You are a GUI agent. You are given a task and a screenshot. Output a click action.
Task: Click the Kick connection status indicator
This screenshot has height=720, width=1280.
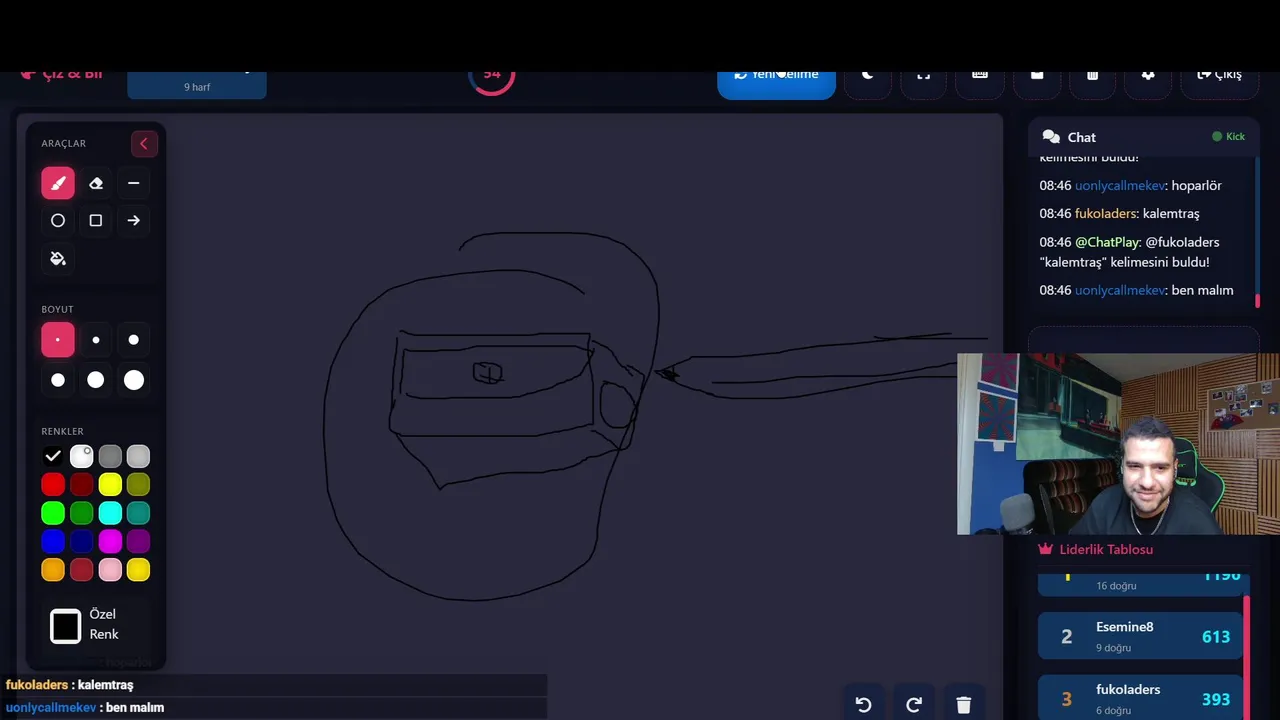point(1229,137)
